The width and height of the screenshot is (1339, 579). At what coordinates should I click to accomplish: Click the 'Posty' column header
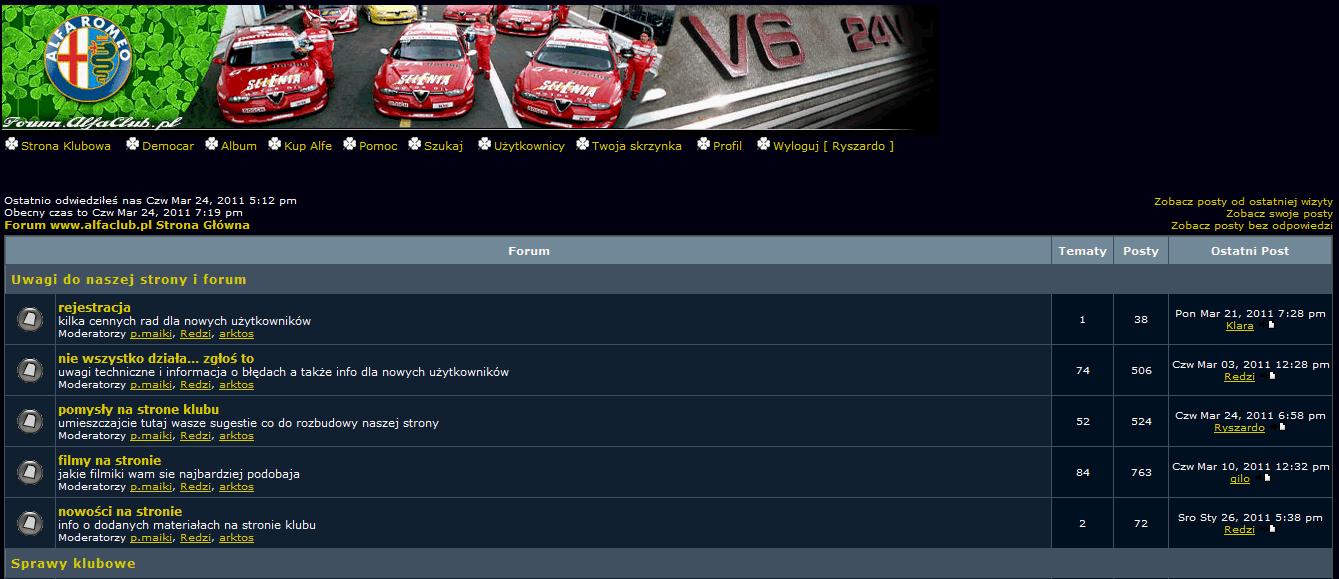(x=1141, y=251)
